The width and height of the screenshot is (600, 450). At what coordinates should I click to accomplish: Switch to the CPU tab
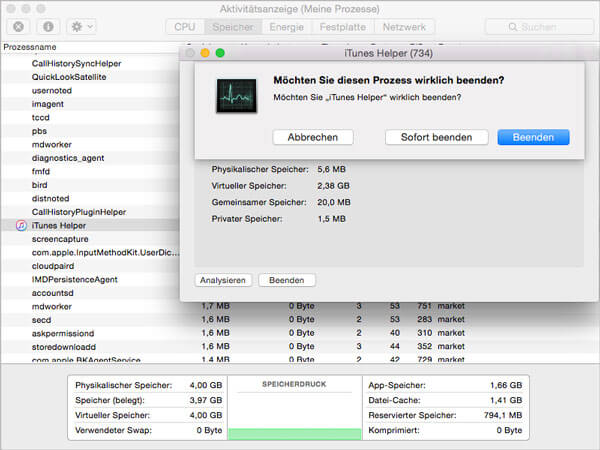[185, 27]
